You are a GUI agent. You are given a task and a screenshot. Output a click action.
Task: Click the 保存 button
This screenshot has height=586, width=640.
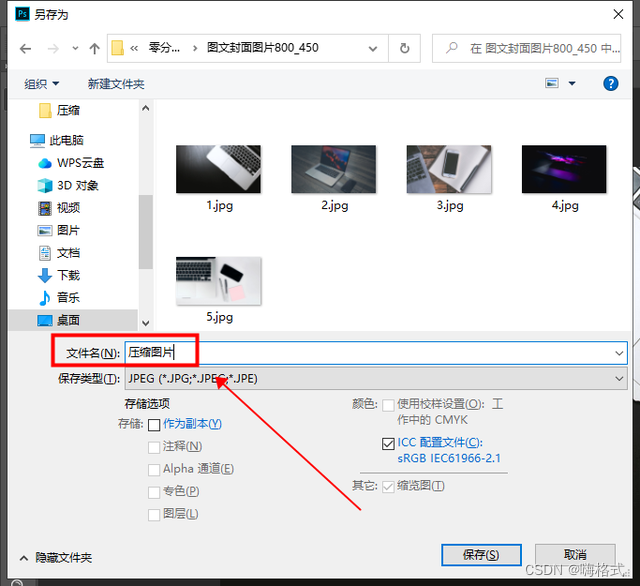[481, 555]
